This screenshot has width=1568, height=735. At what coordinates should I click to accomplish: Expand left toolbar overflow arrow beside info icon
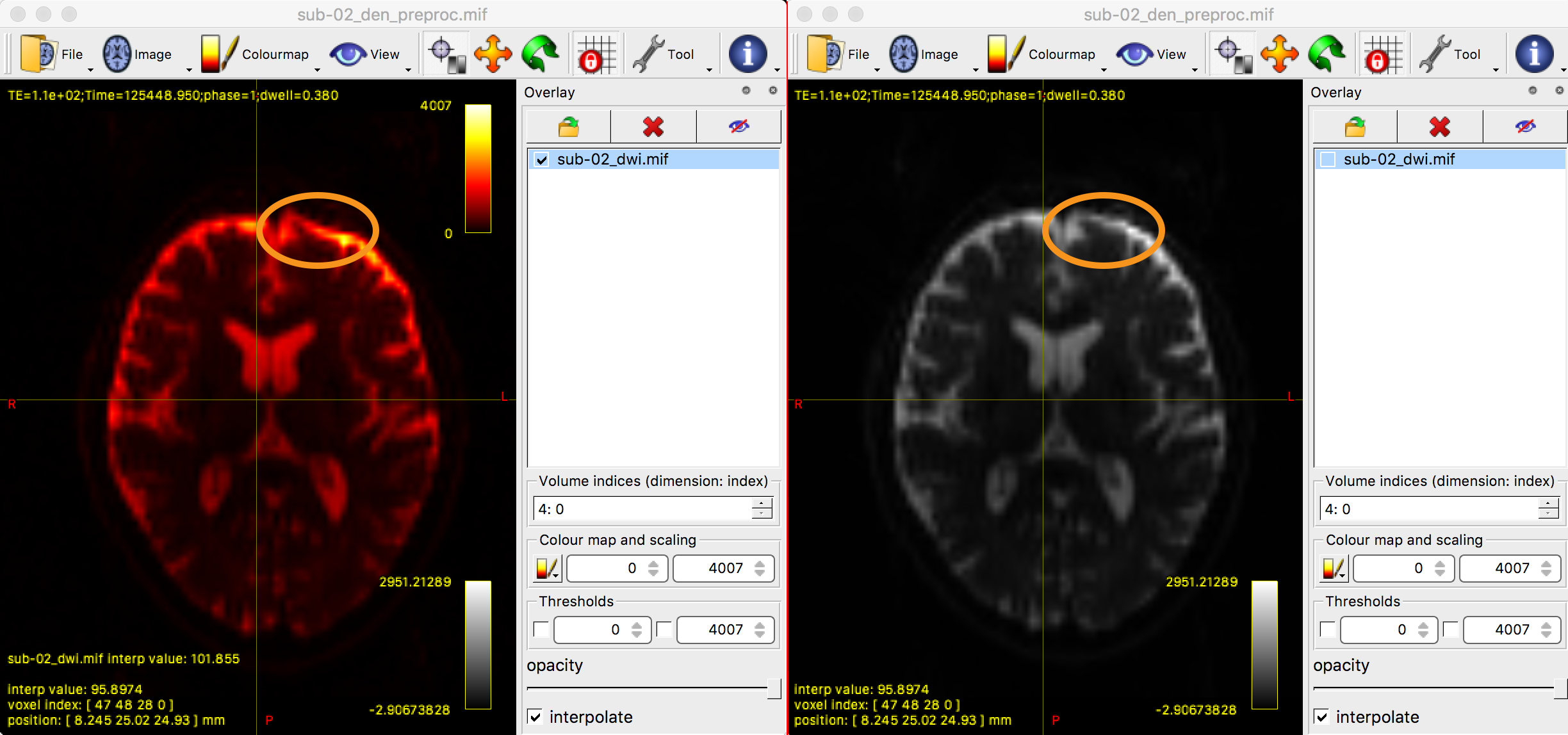pos(777,69)
